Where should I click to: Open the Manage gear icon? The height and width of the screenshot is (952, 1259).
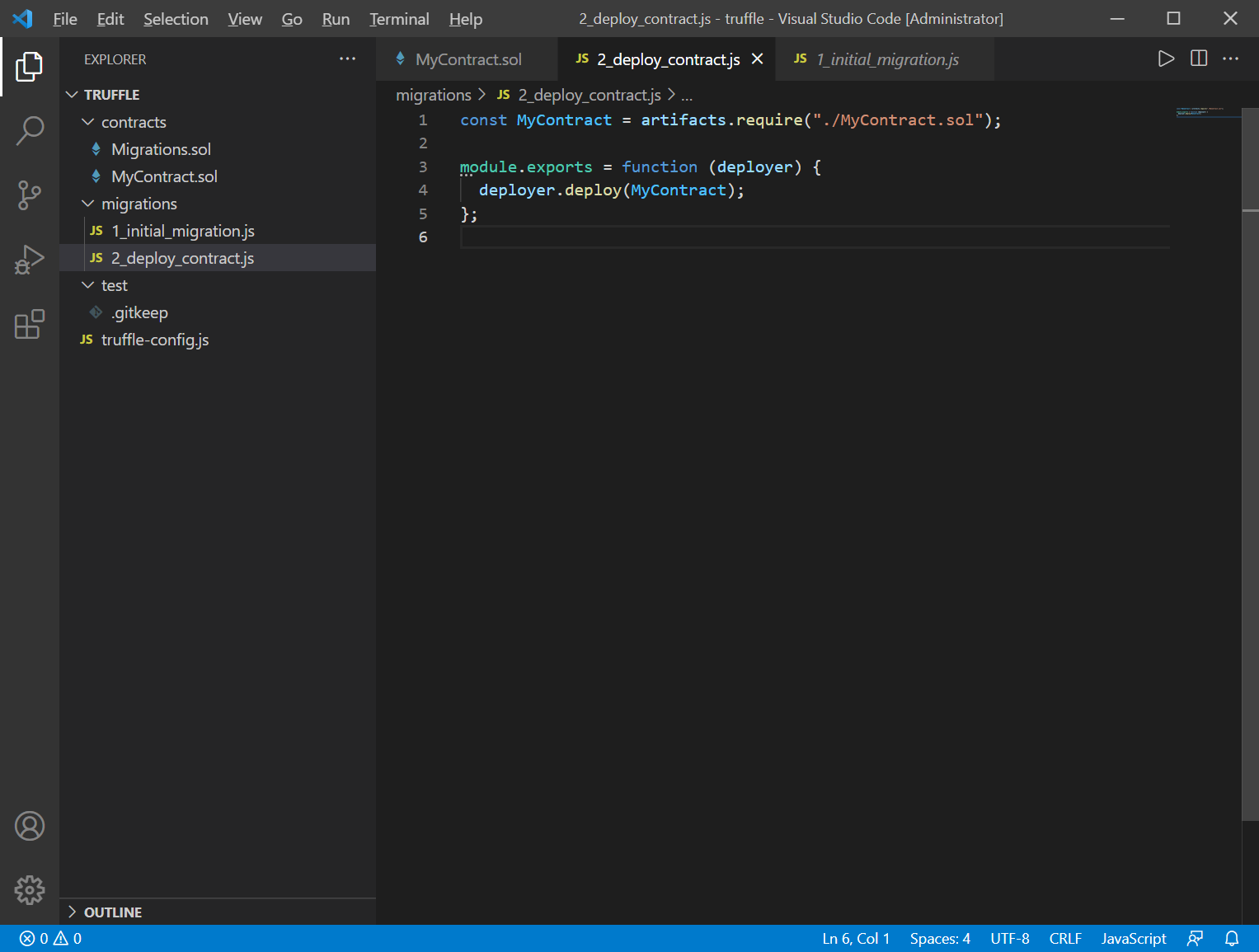pyautogui.click(x=30, y=890)
